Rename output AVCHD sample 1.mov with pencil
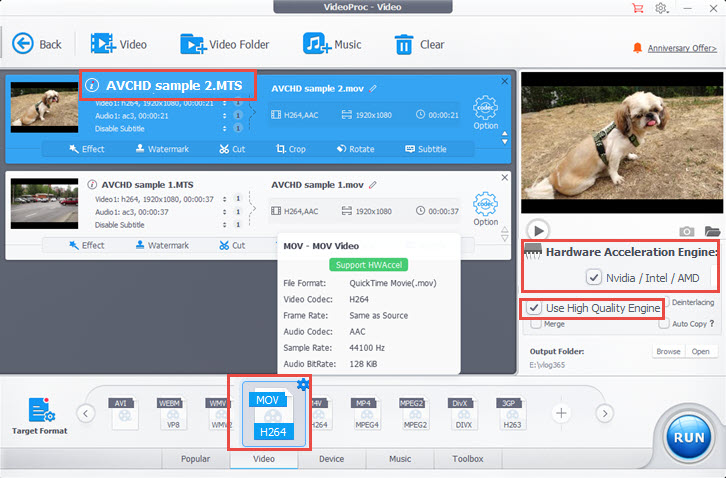 point(373,185)
